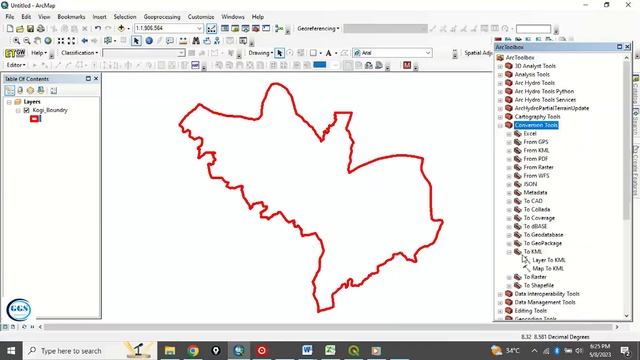Click the red M toolbar icon
This screenshot has width=640, height=360.
coord(407,65)
